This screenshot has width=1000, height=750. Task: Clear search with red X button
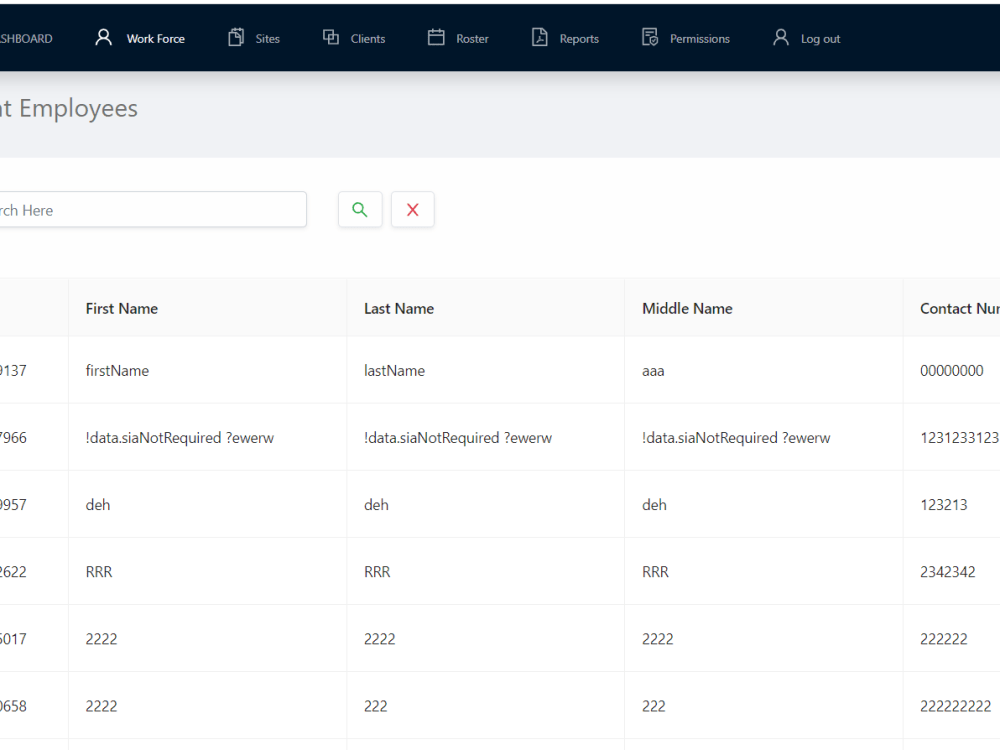coord(413,209)
